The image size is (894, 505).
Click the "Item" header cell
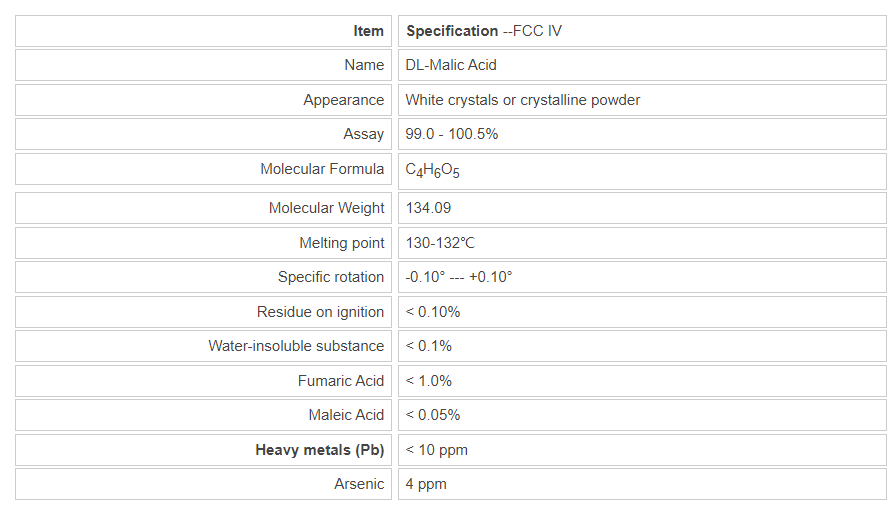[368, 31]
